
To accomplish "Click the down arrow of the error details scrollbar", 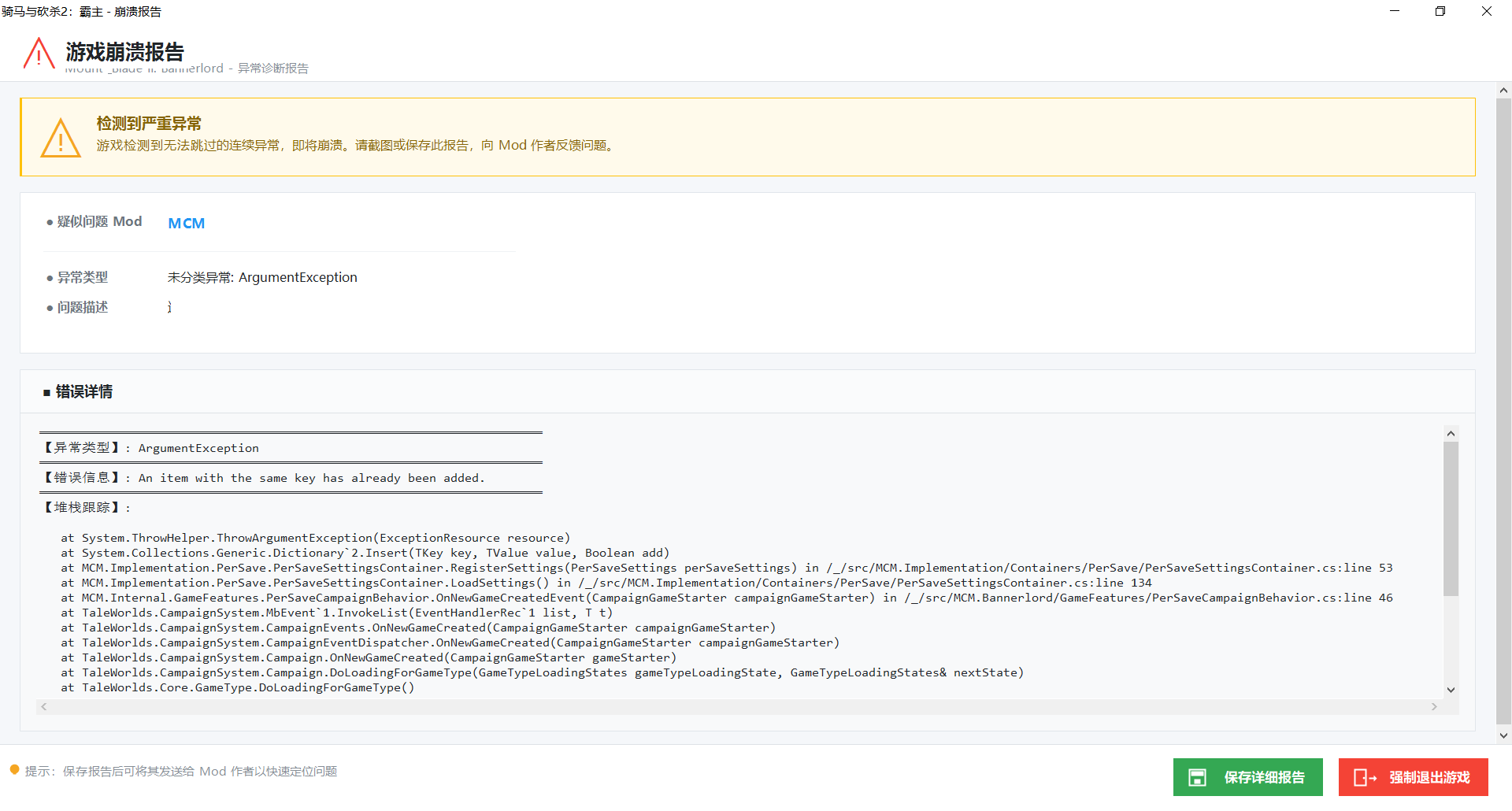I will pos(1451,690).
